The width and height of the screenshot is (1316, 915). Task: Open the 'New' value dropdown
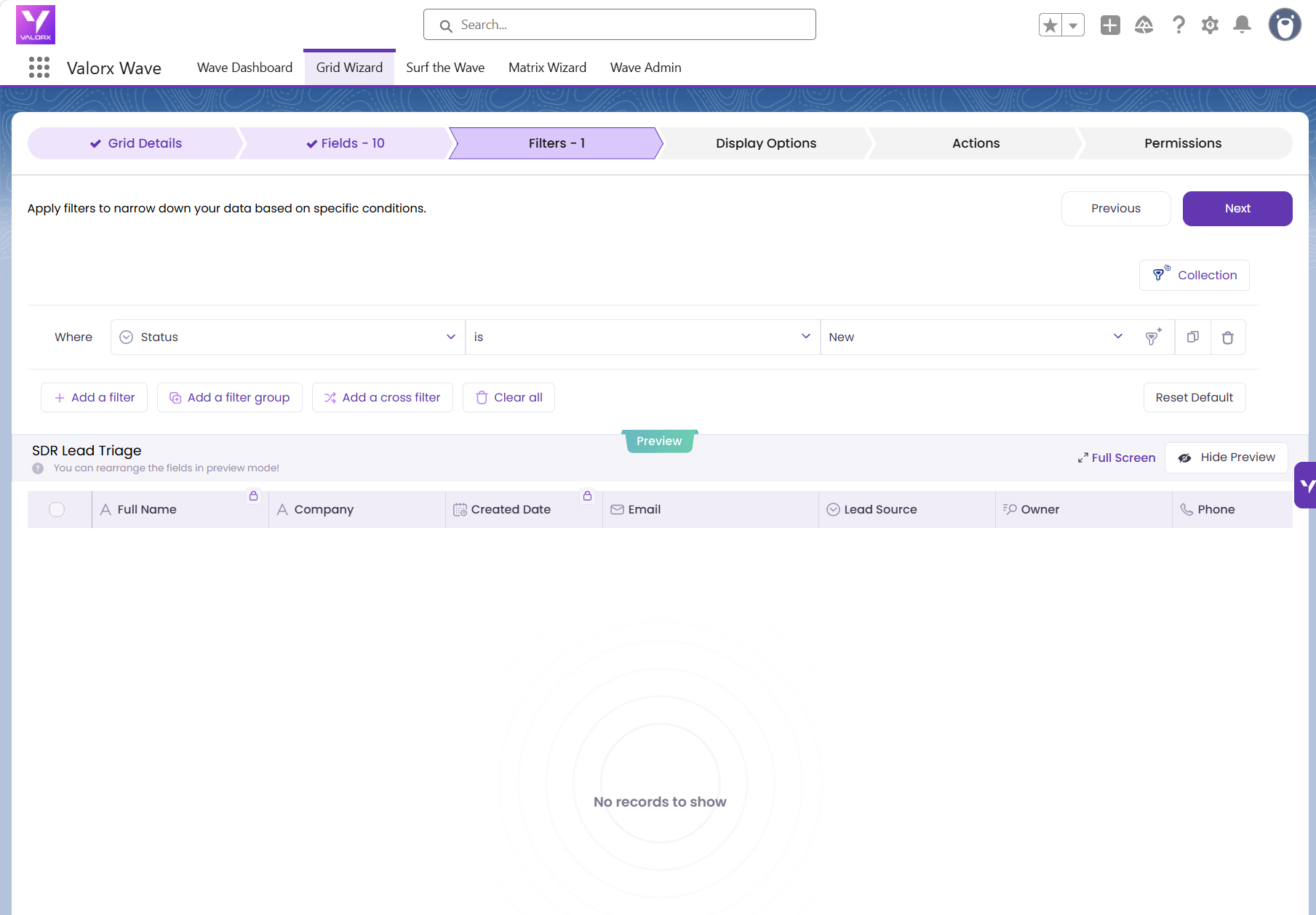coord(976,337)
